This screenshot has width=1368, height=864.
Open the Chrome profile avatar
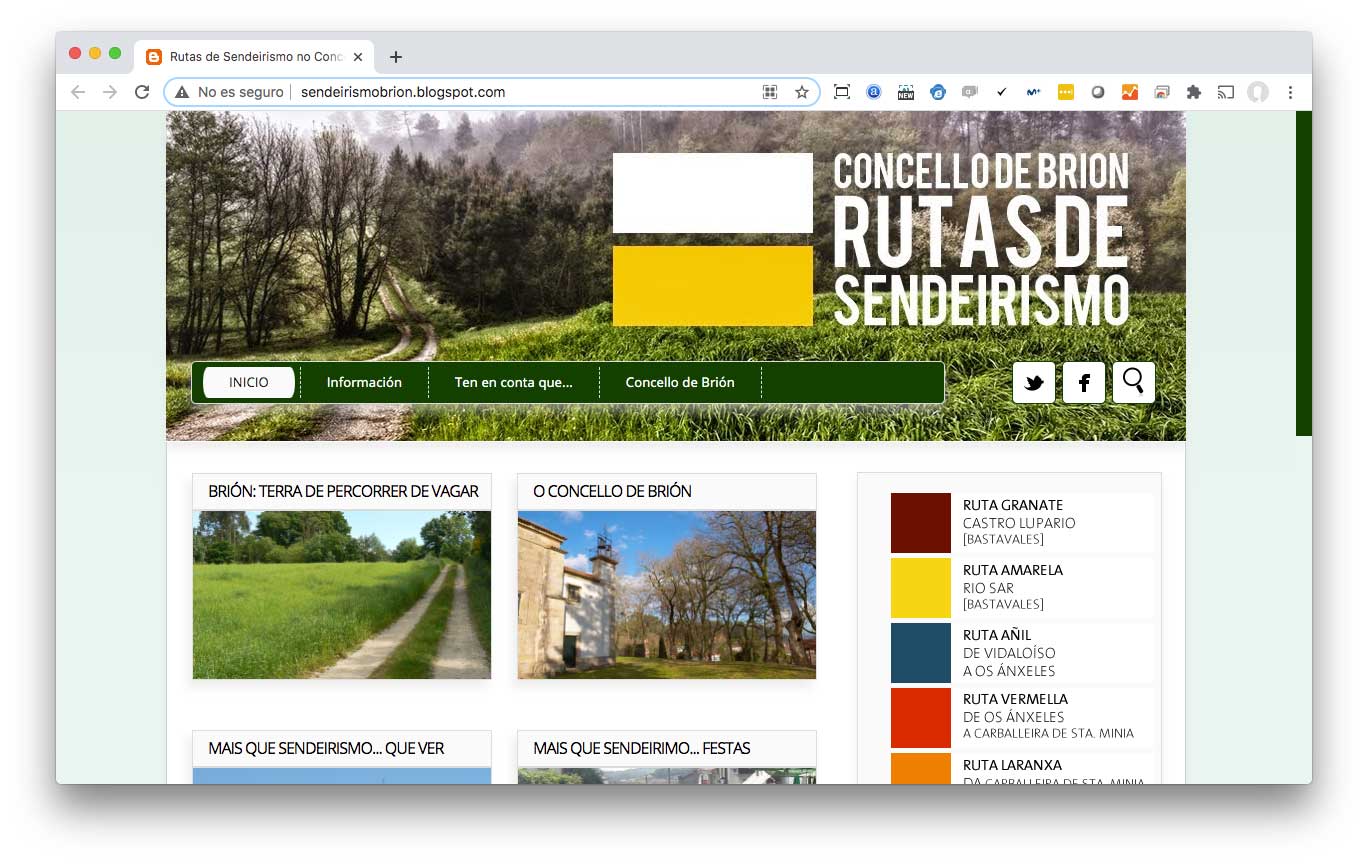pyautogui.click(x=1258, y=92)
